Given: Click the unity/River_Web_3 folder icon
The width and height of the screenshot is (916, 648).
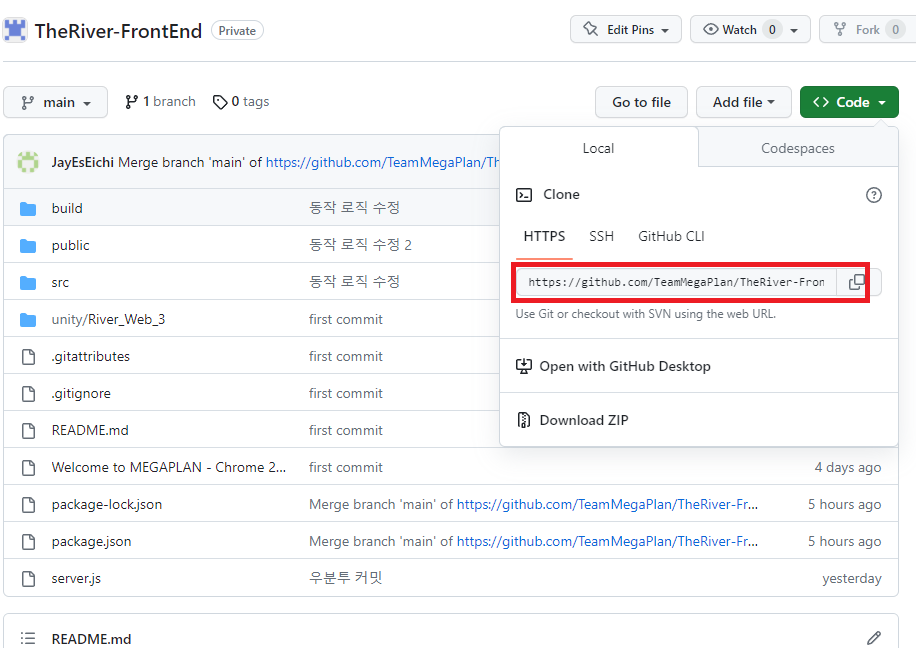Looking at the screenshot, I should pyautogui.click(x=28, y=320).
